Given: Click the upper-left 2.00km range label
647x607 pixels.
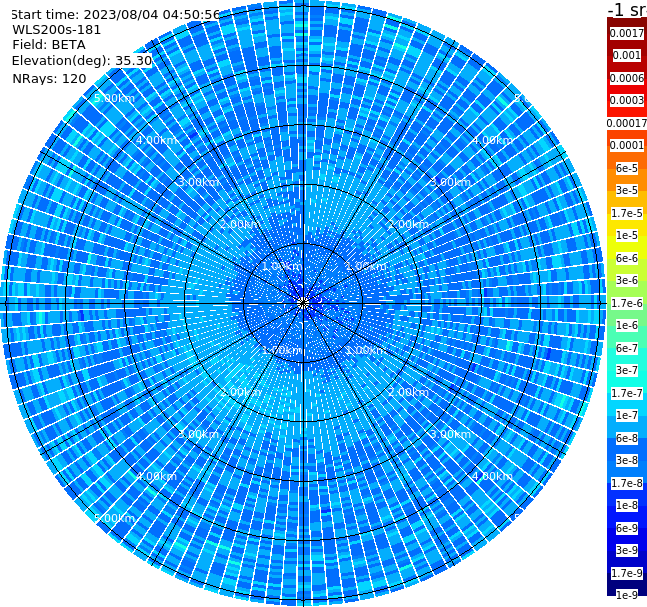Looking at the screenshot, I should [x=241, y=224].
